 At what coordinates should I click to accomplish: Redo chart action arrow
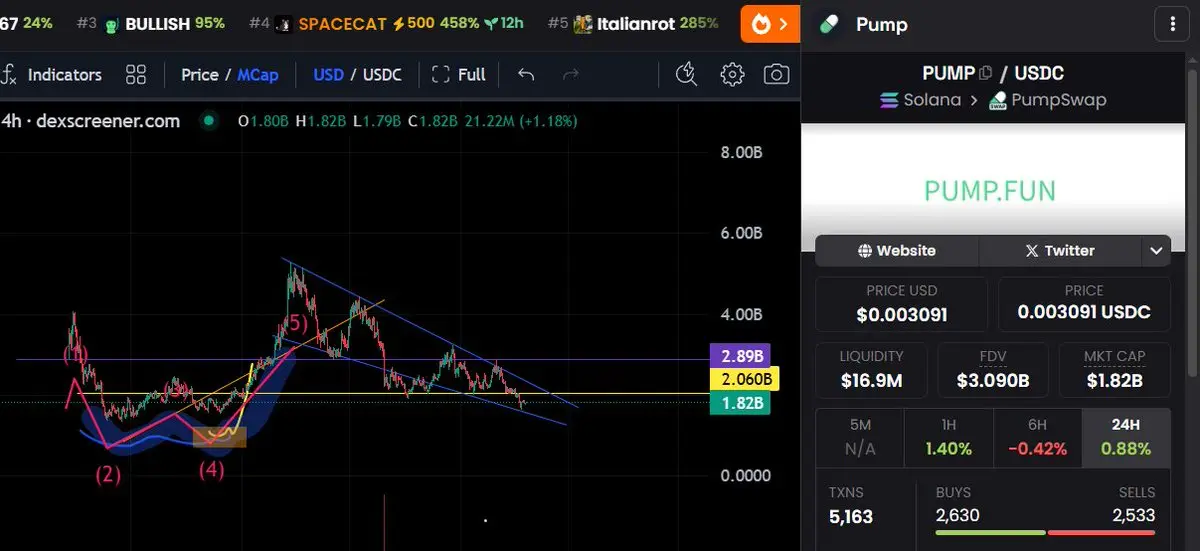pyautogui.click(x=571, y=75)
